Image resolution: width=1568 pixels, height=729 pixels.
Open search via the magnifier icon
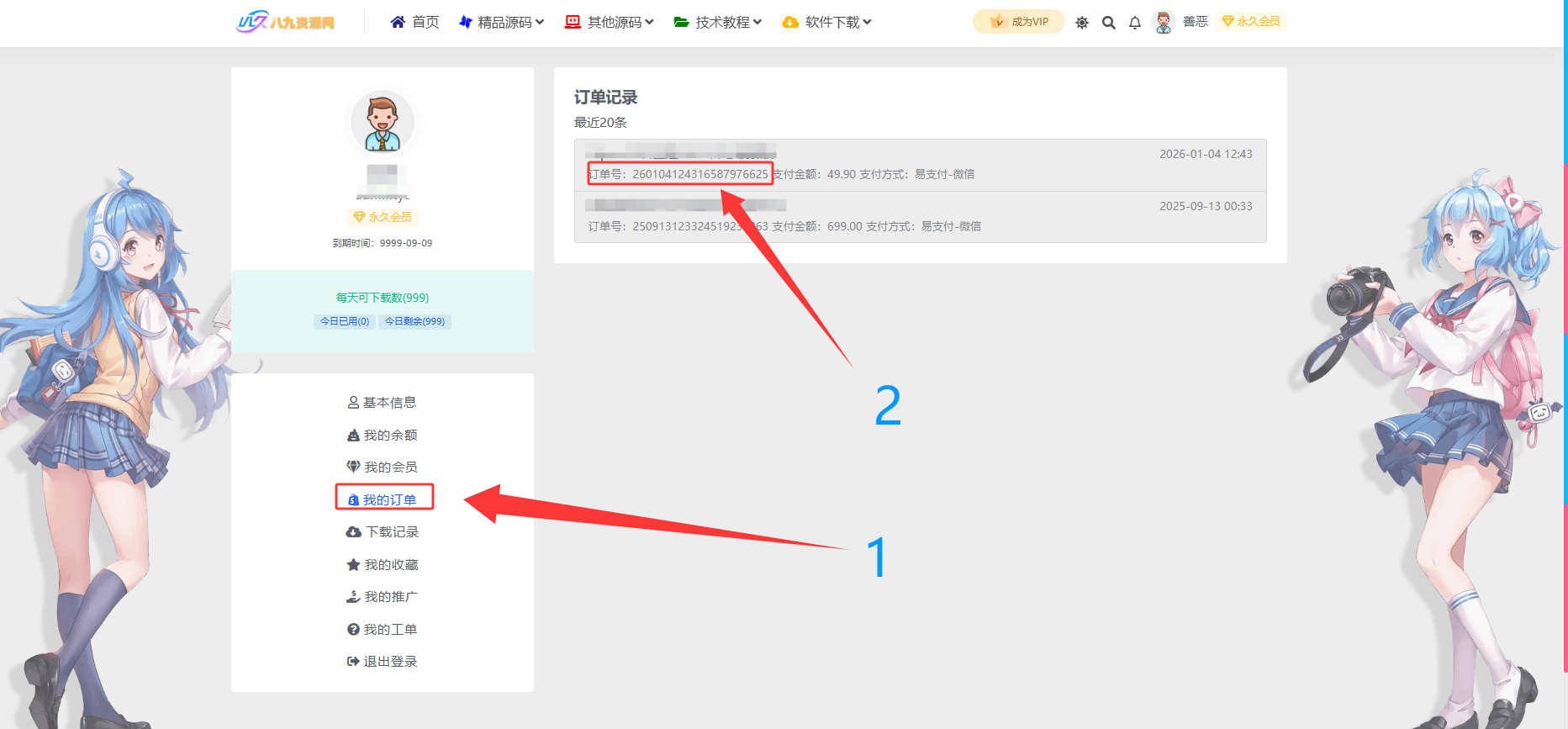(x=1109, y=23)
